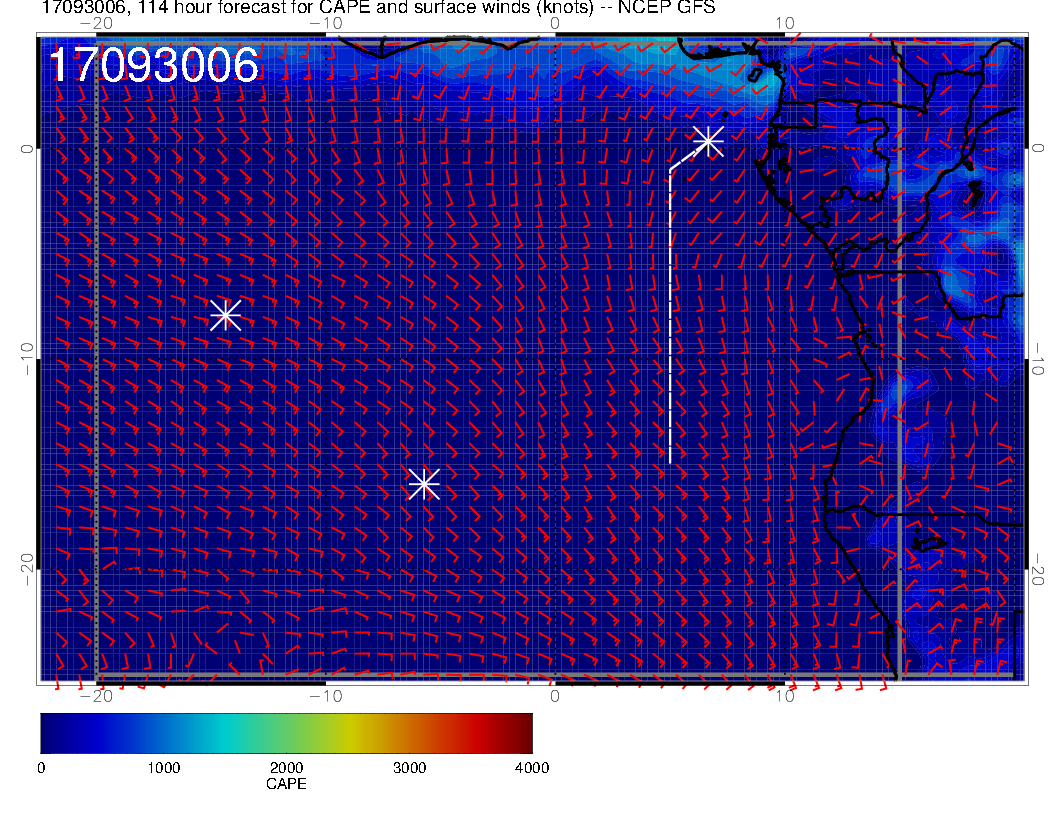Click the small island outline off the northern coast
The height and width of the screenshot is (816, 1056).
756,73
